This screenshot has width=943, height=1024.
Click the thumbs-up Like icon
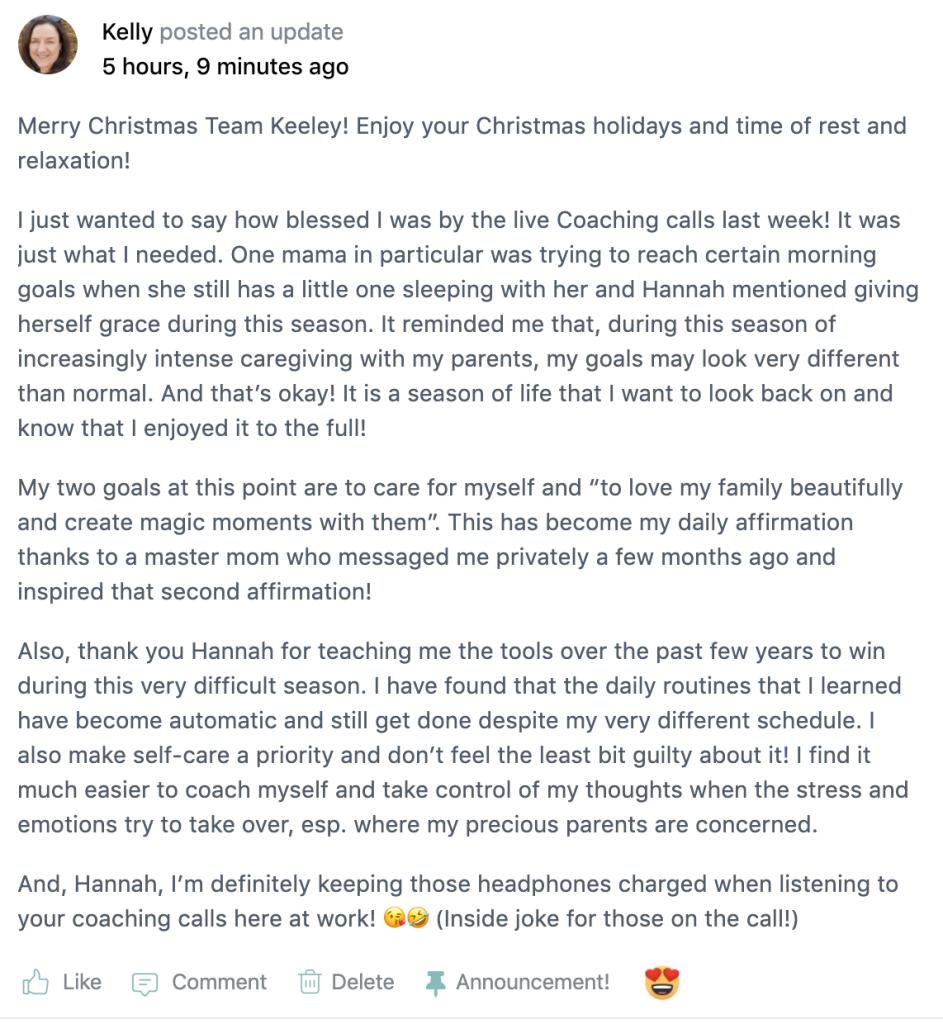[x=35, y=982]
